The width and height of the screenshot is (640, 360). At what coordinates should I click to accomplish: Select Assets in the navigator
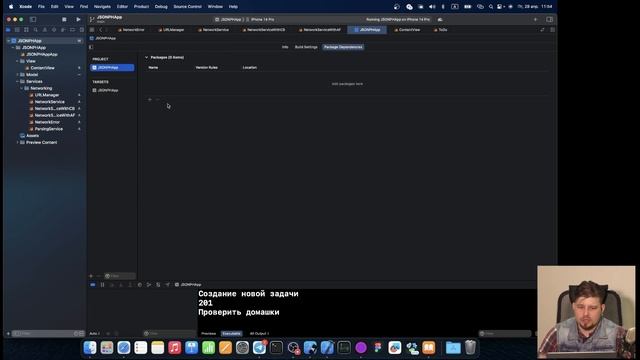(x=32, y=136)
